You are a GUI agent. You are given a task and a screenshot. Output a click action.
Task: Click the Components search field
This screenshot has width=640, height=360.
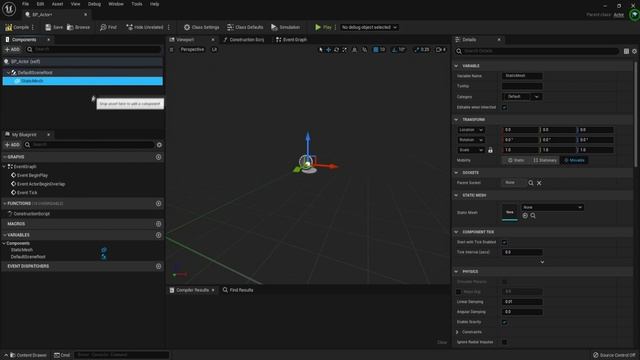(93, 49)
